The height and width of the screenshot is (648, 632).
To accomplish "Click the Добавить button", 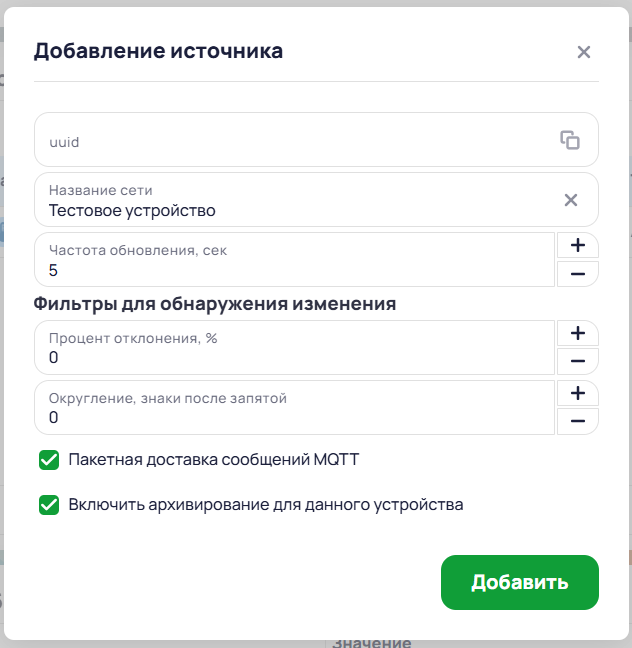I will tap(520, 582).
